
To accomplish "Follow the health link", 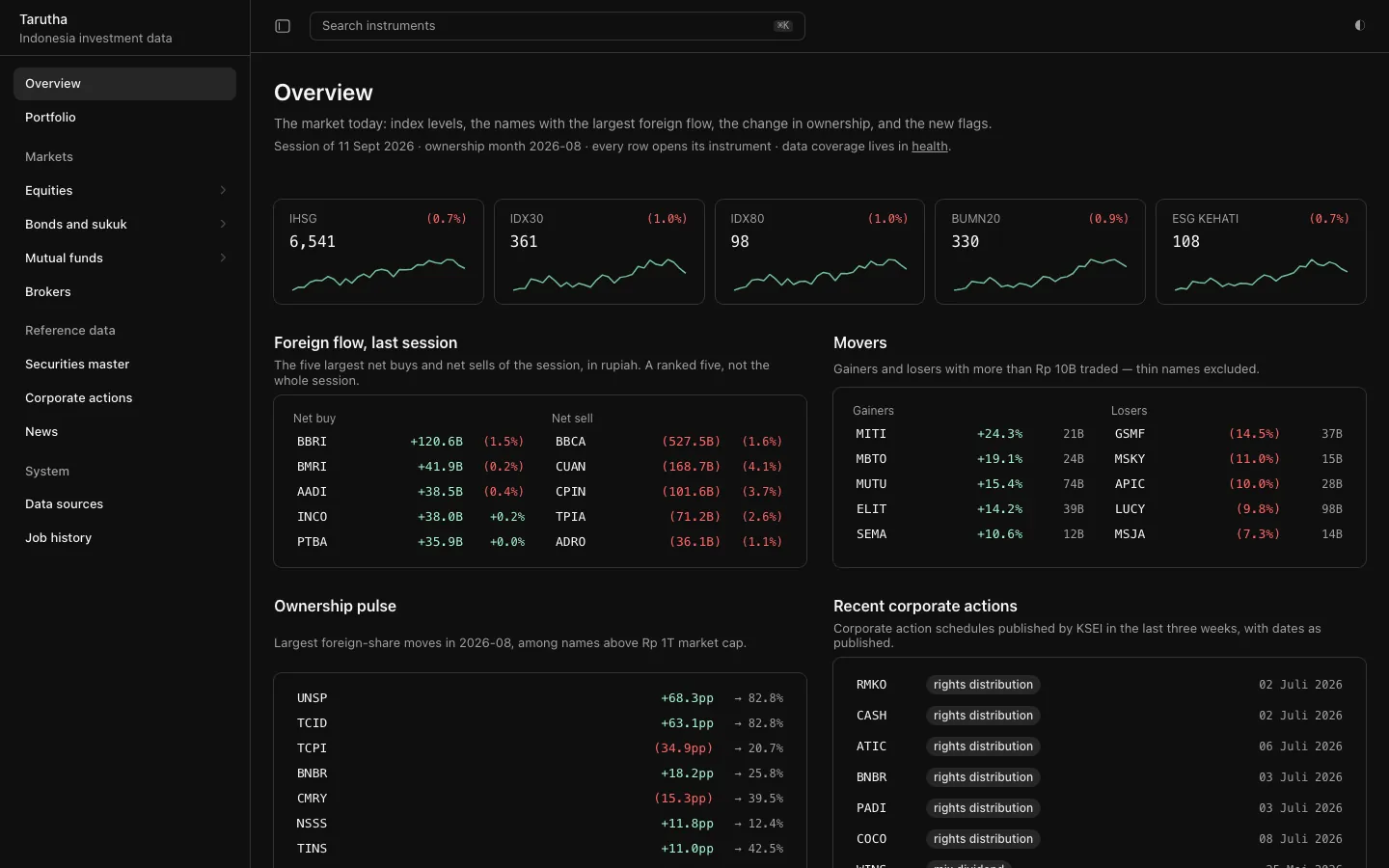I will click(930, 147).
